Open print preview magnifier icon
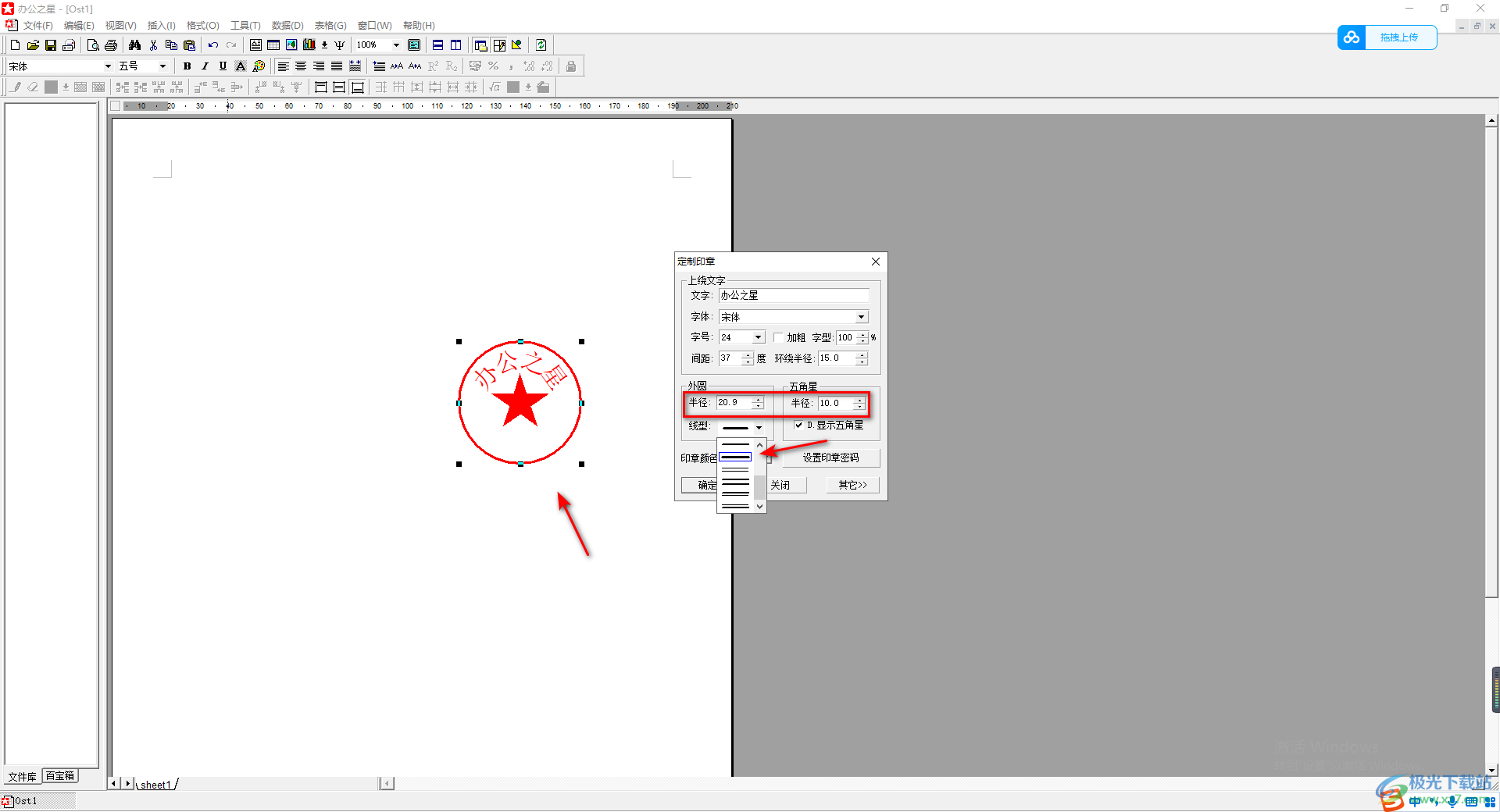The height and width of the screenshot is (812, 1500). pos(93,45)
